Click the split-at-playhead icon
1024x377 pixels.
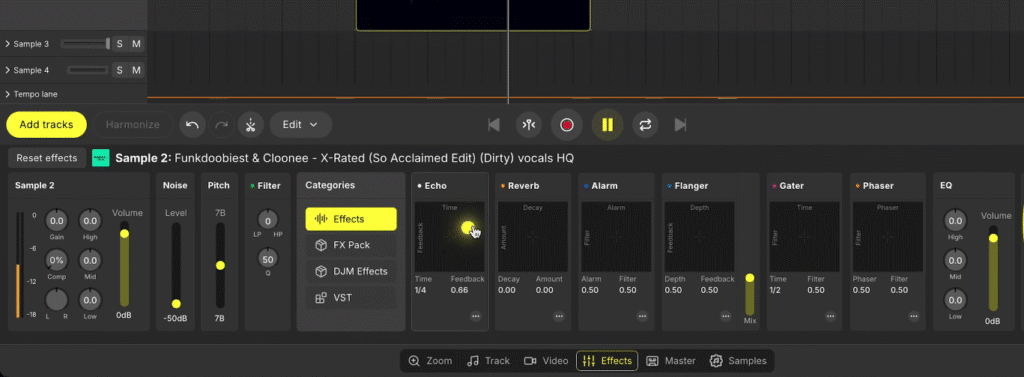click(x=530, y=124)
